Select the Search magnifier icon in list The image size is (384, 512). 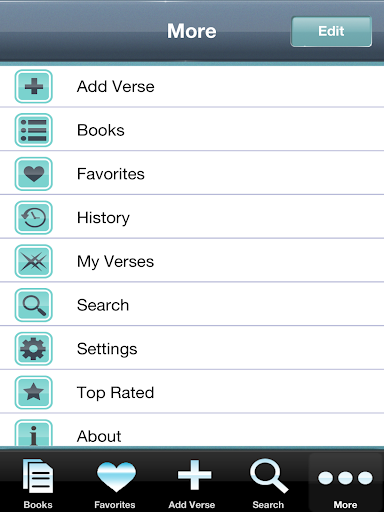tap(34, 305)
